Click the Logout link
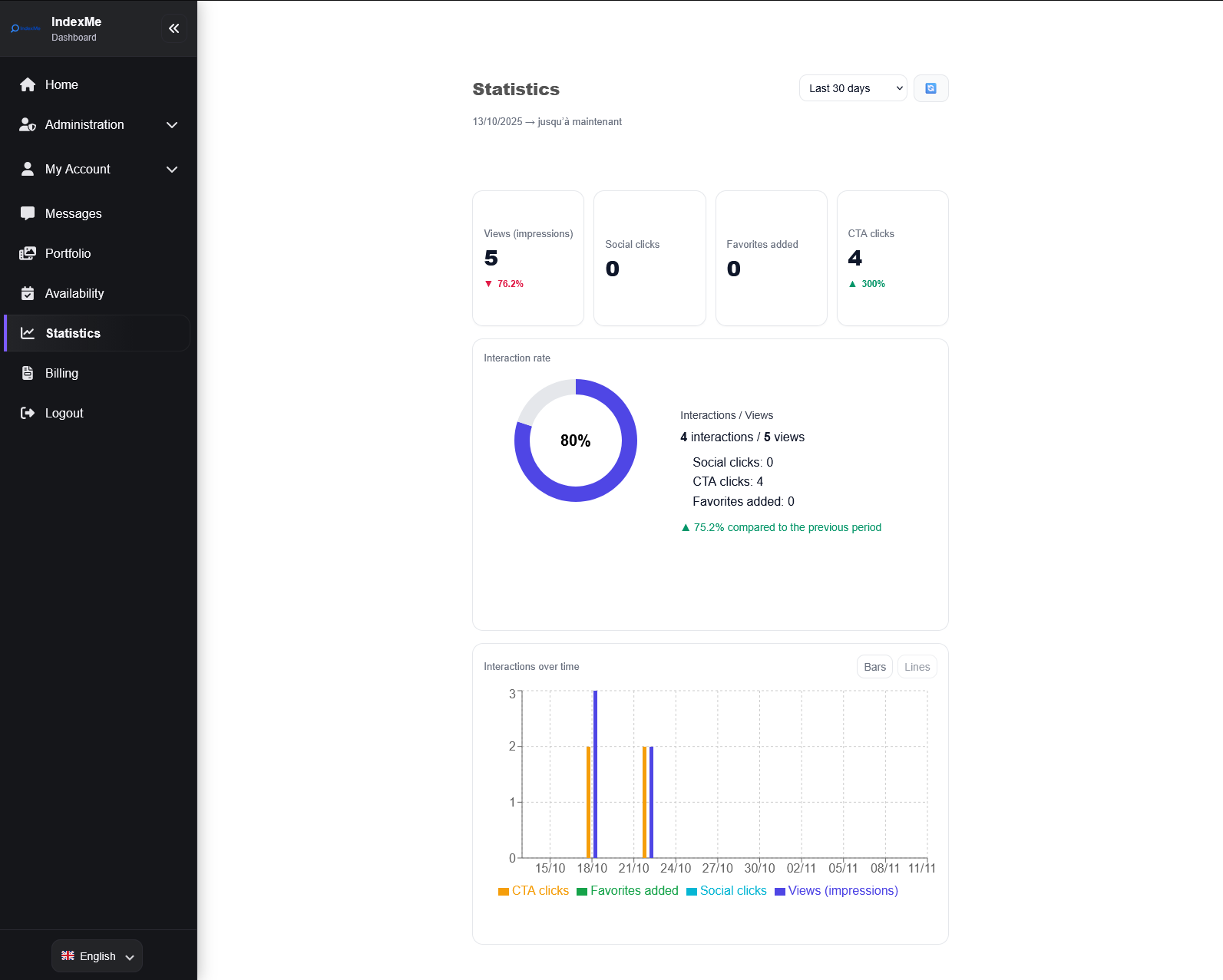 click(97, 413)
